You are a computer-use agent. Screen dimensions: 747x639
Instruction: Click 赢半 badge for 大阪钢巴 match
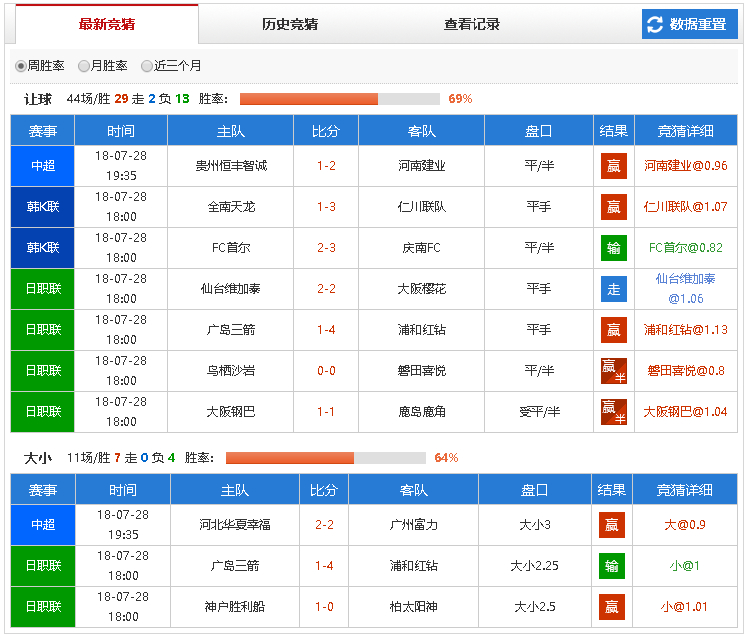(614, 412)
